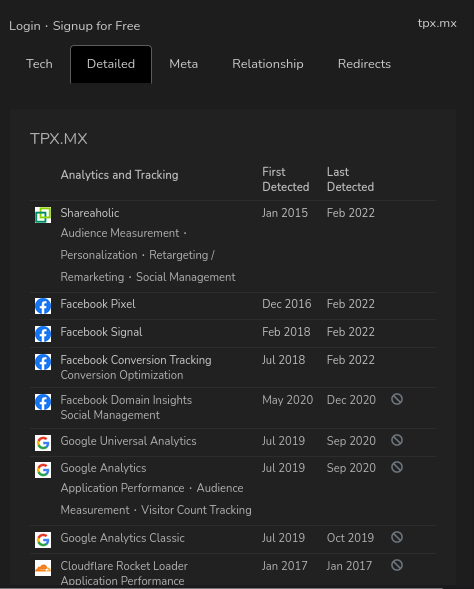Image resolution: width=474 pixels, height=589 pixels.
Task: Click the May 2020 date cell
Action: click(288, 400)
